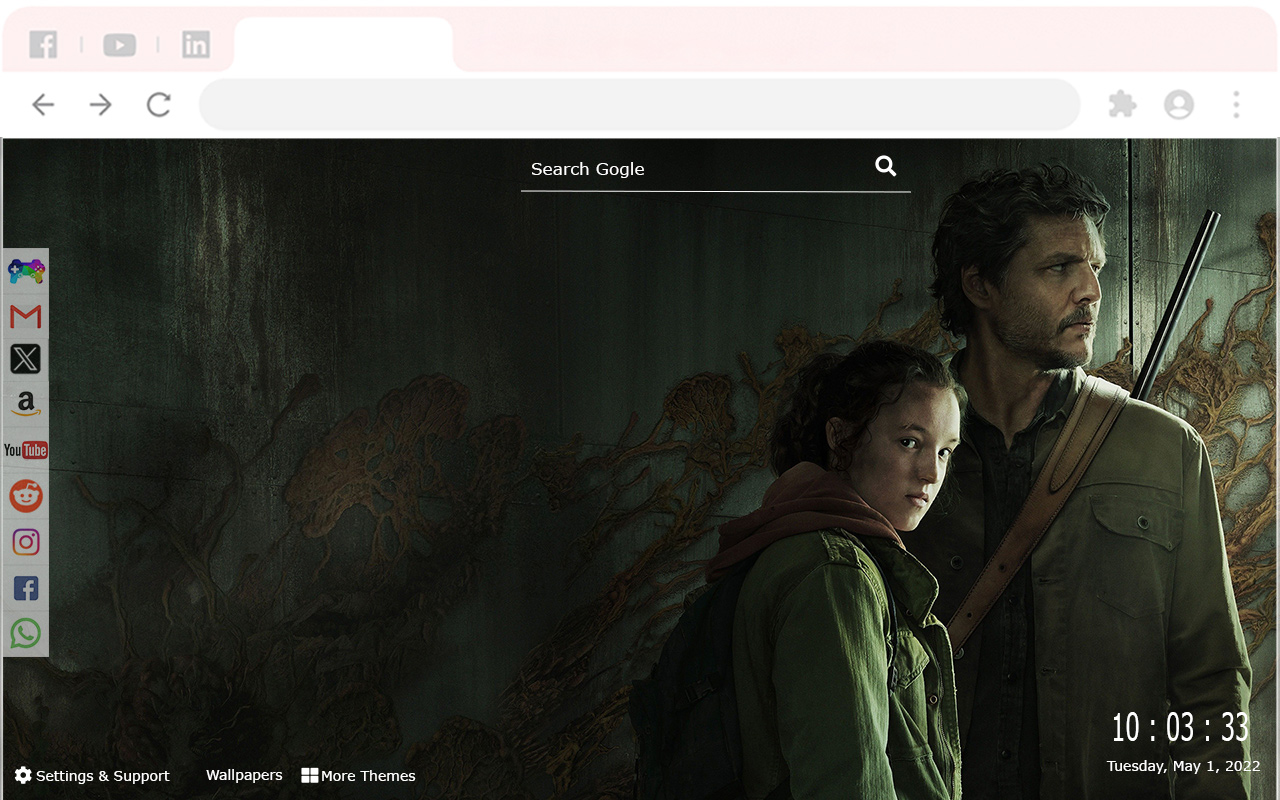Open the browser extensions puzzle icon

[x=1122, y=104]
